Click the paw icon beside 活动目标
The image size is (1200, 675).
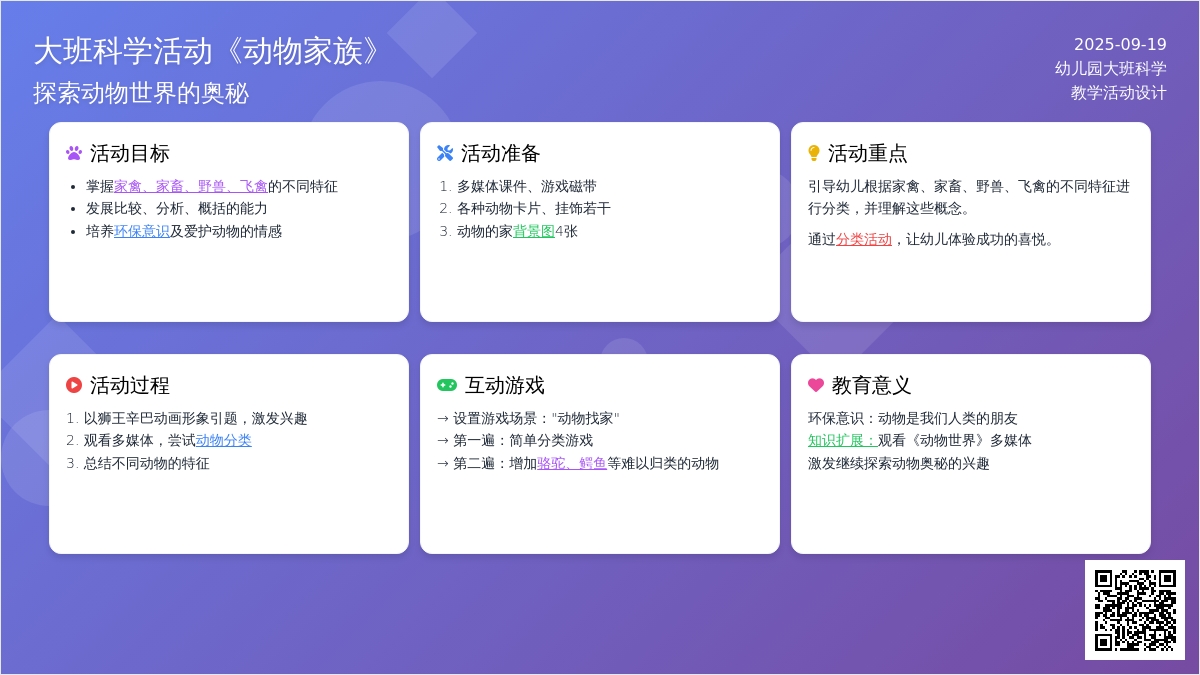tap(74, 153)
